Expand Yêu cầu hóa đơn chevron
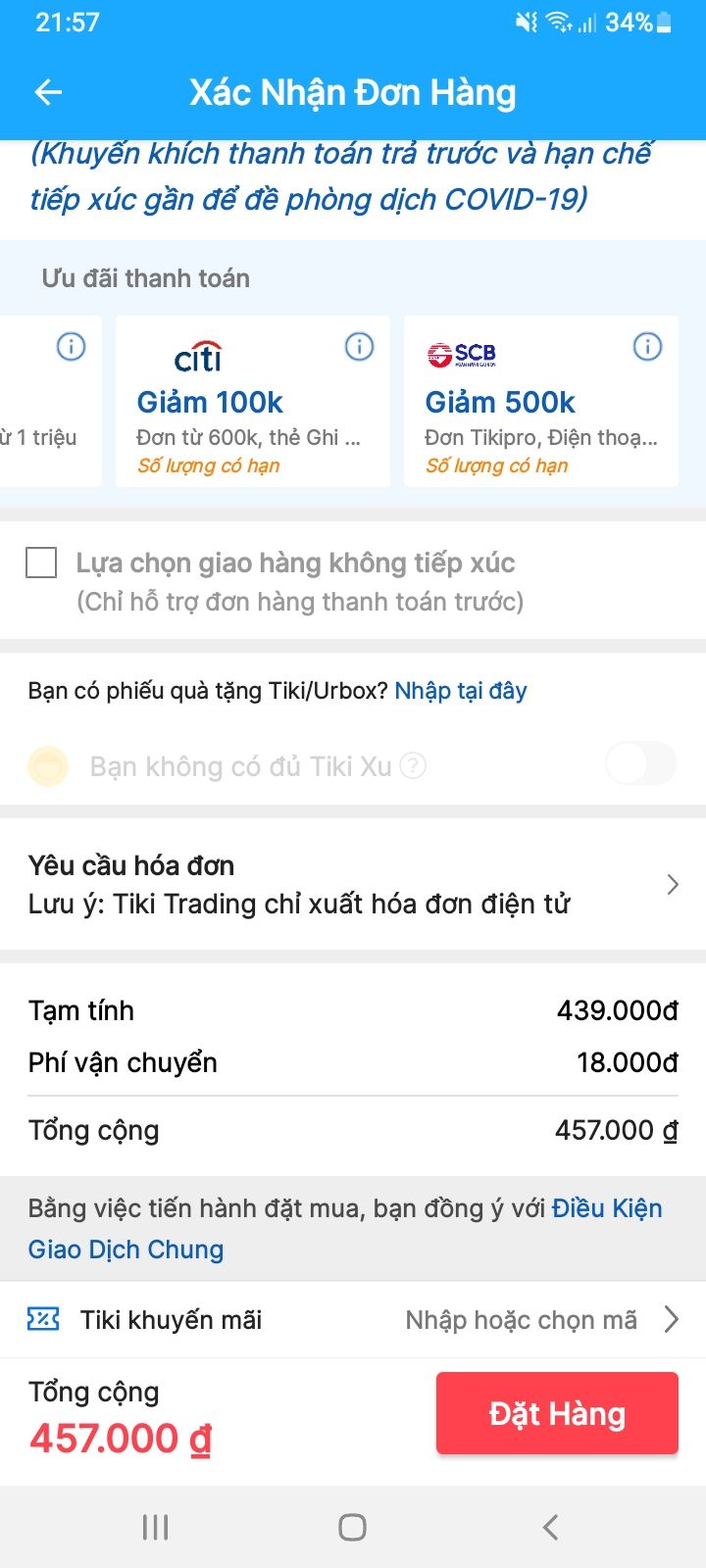706x1568 pixels. [x=673, y=885]
